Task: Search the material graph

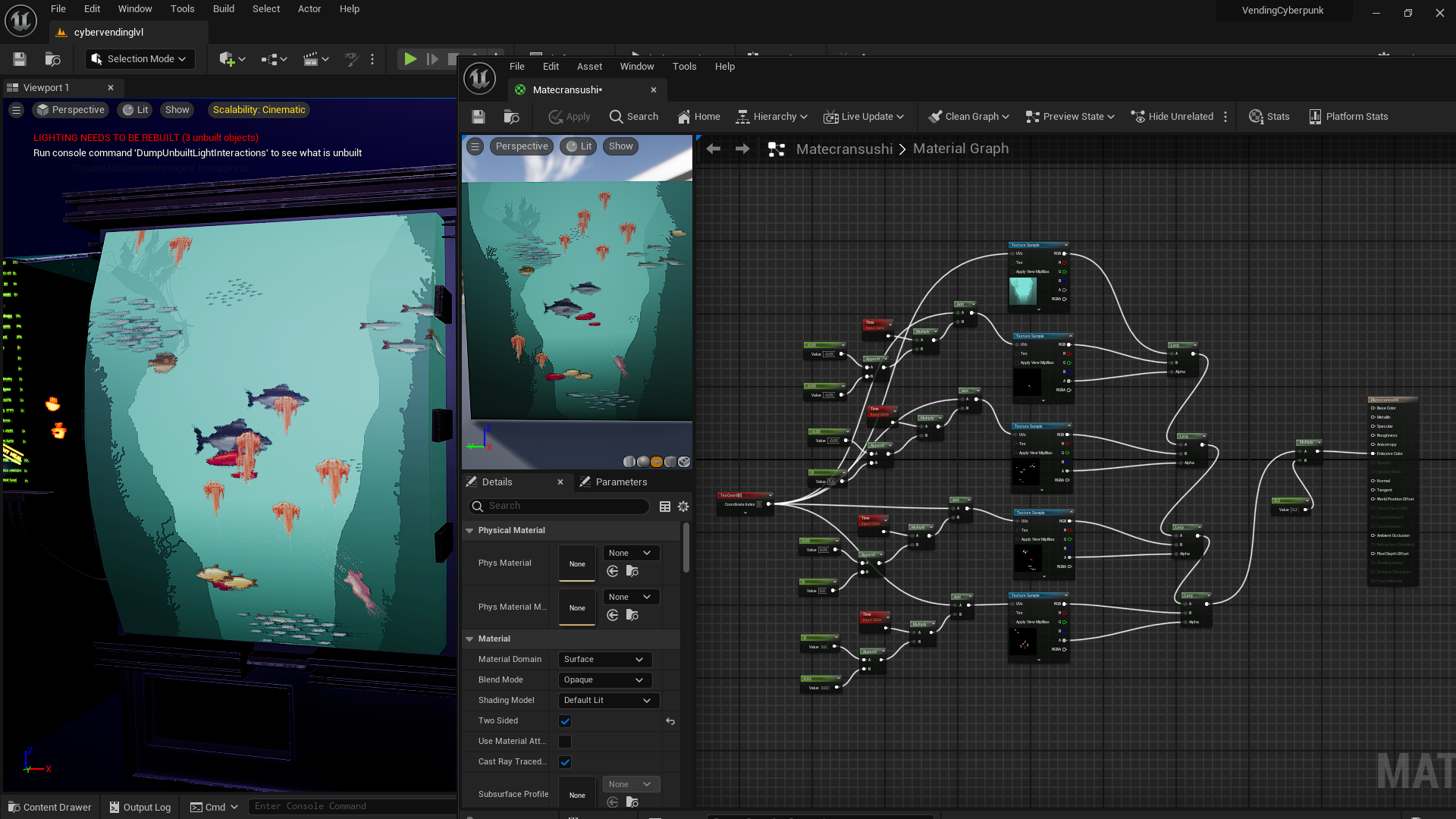Action: click(634, 117)
